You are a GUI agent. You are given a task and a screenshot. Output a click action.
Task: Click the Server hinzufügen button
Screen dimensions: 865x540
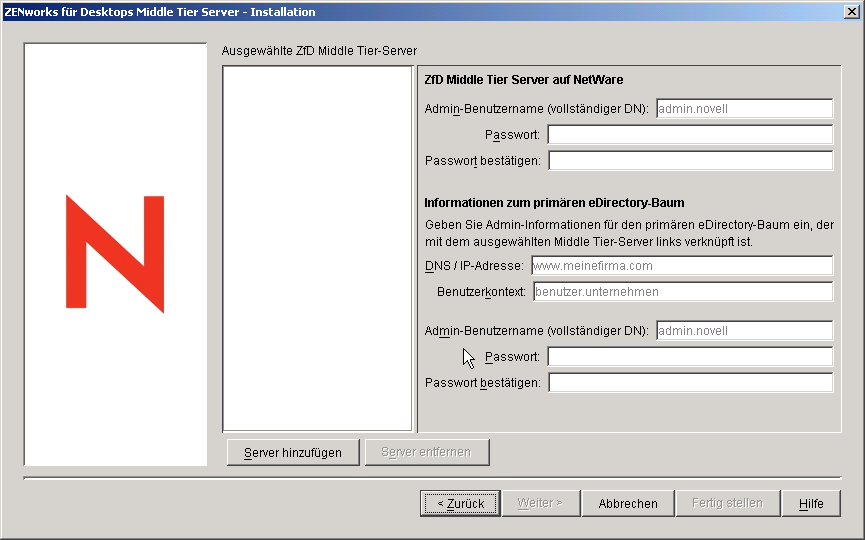point(293,452)
